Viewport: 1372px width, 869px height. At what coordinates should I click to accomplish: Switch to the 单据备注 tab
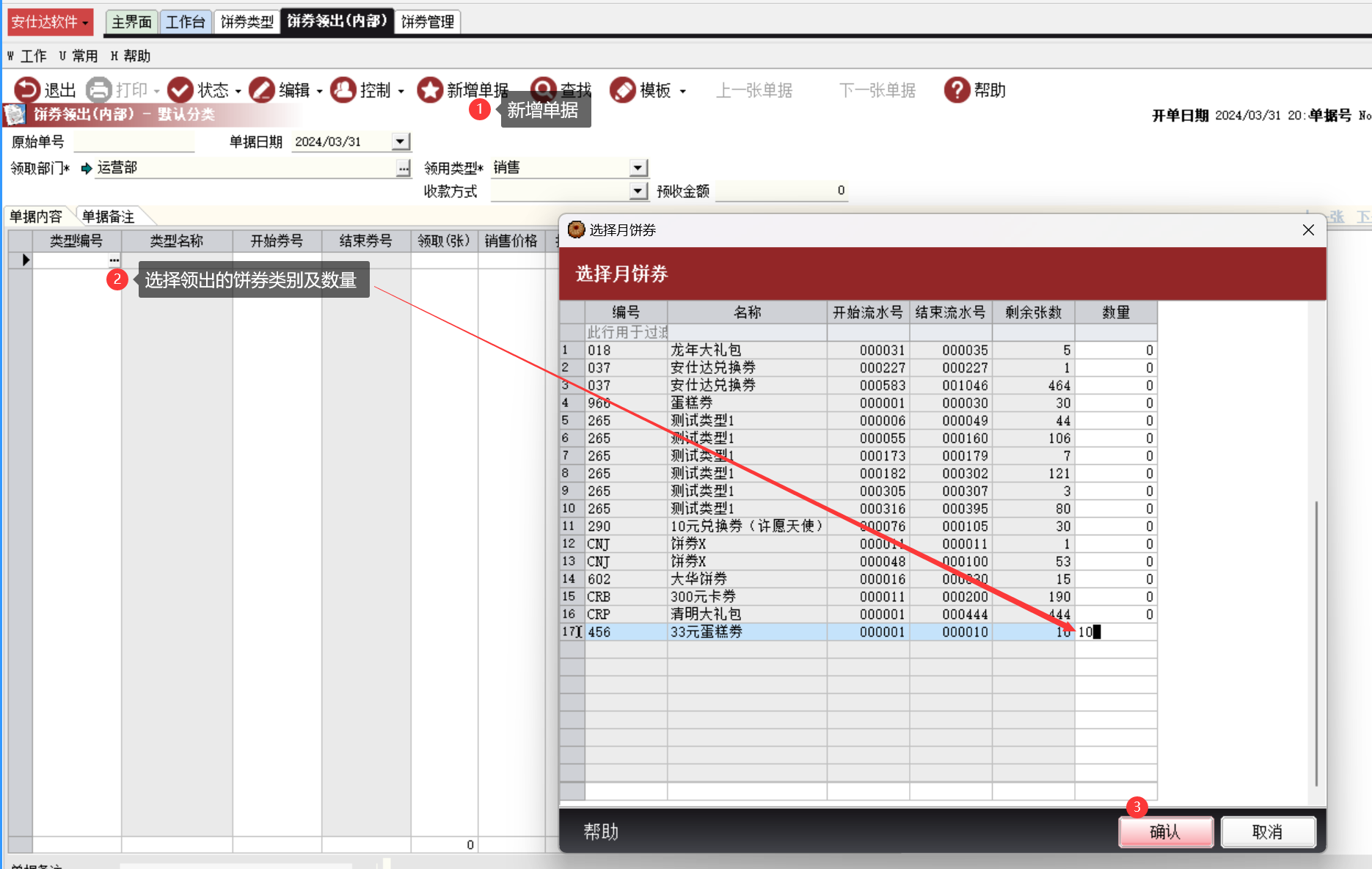pyautogui.click(x=108, y=216)
